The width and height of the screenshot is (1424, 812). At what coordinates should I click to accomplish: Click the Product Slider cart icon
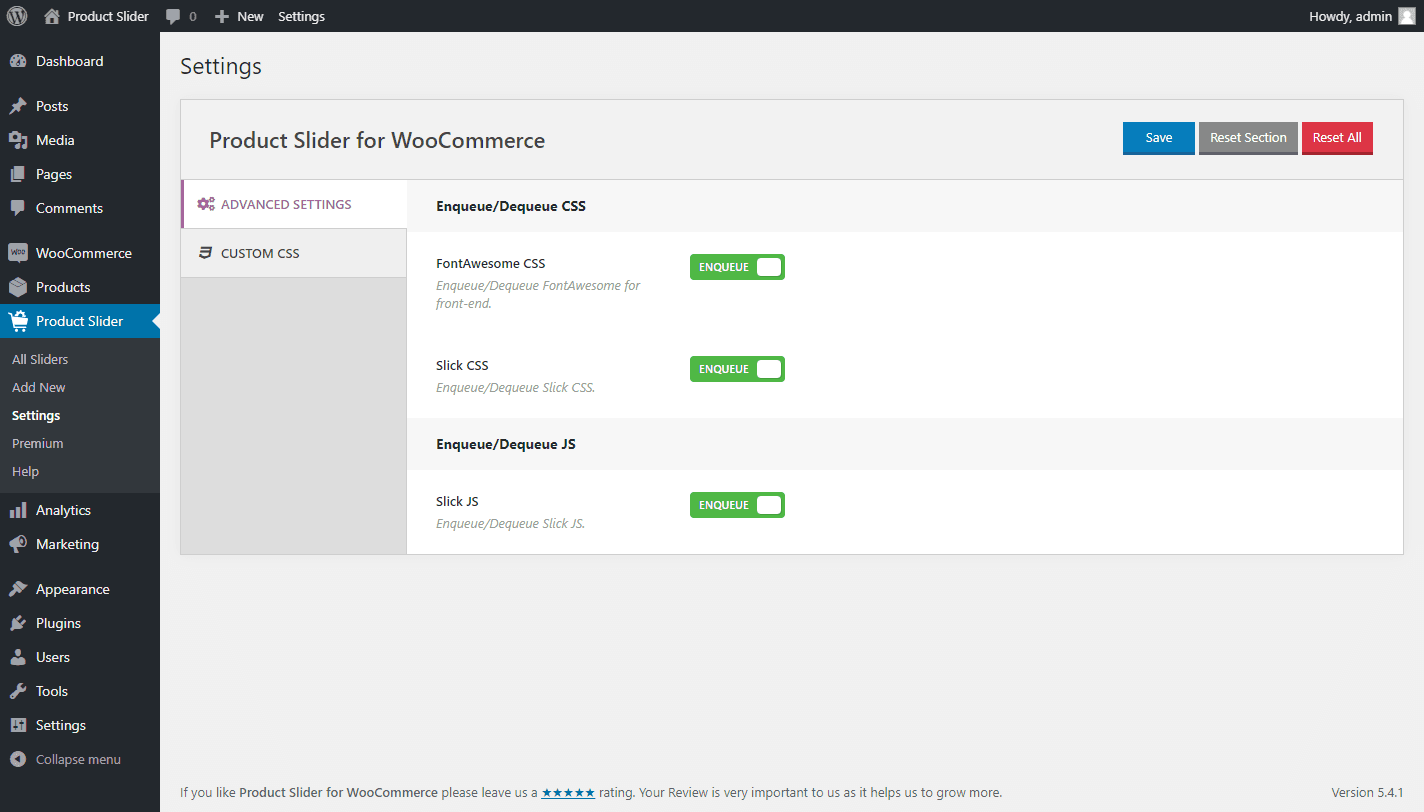click(x=18, y=321)
